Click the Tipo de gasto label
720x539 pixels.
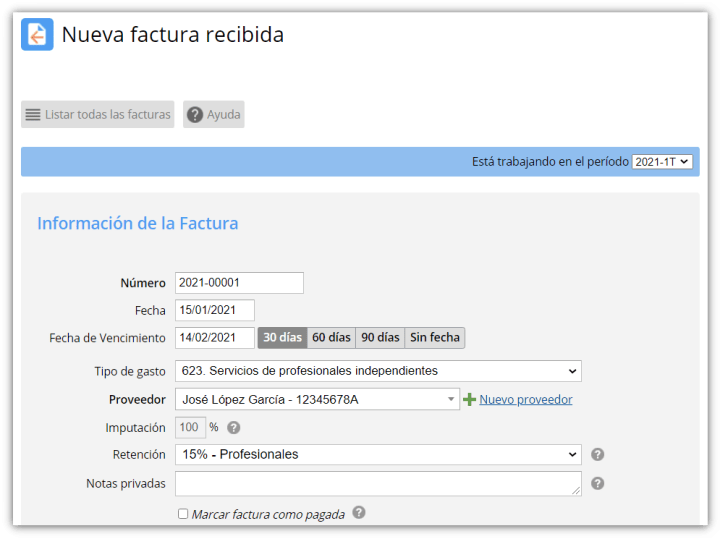pyautogui.click(x=130, y=371)
